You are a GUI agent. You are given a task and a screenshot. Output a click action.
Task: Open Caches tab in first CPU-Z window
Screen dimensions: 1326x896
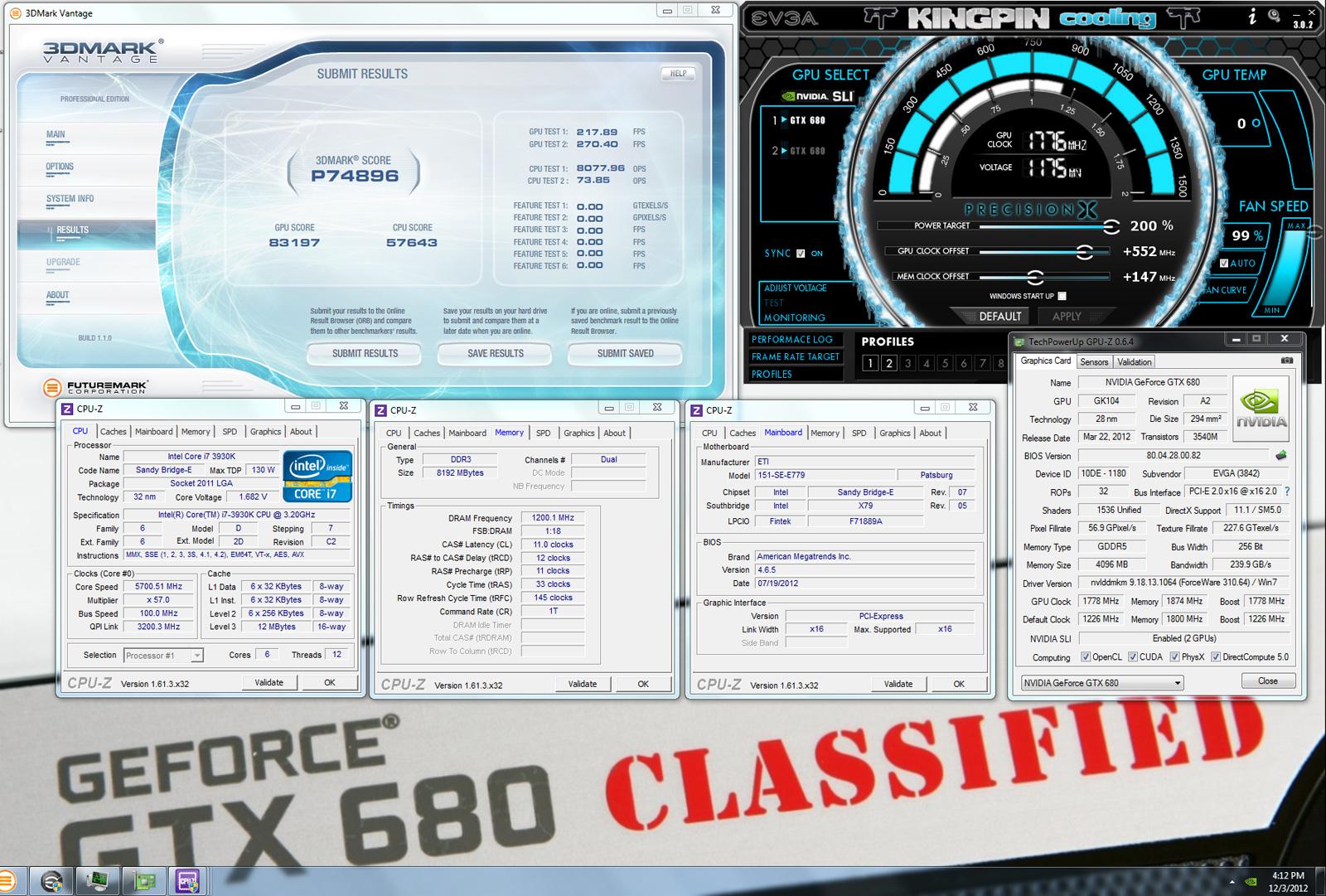point(114,432)
